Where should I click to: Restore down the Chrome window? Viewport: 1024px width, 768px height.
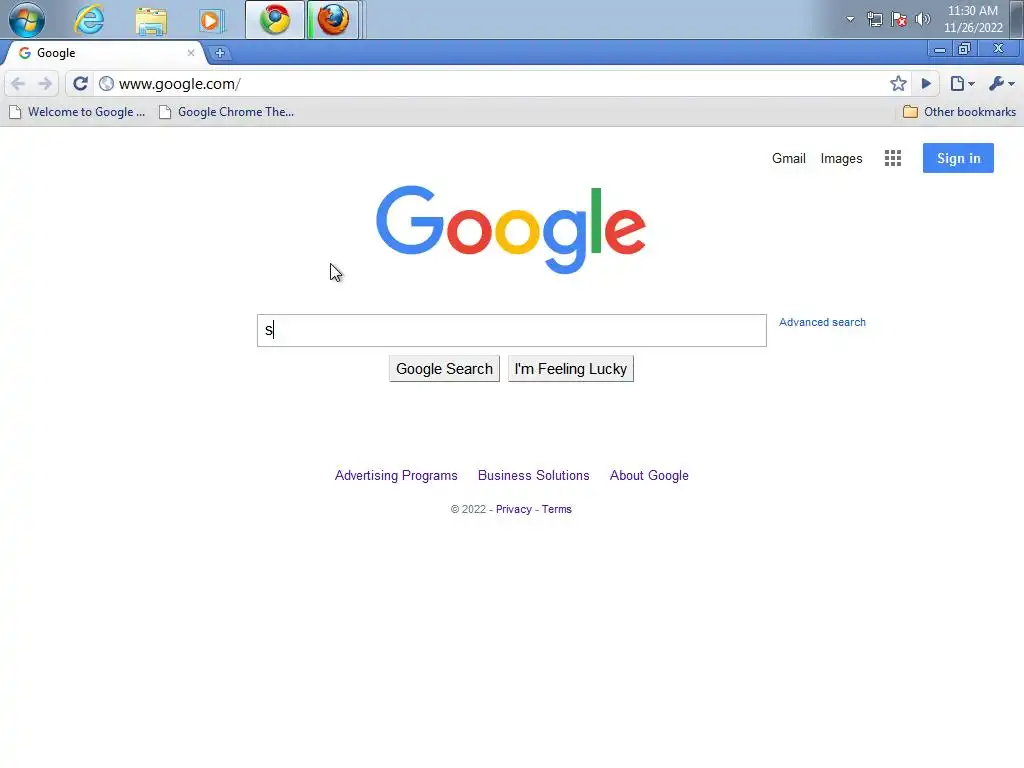964,49
